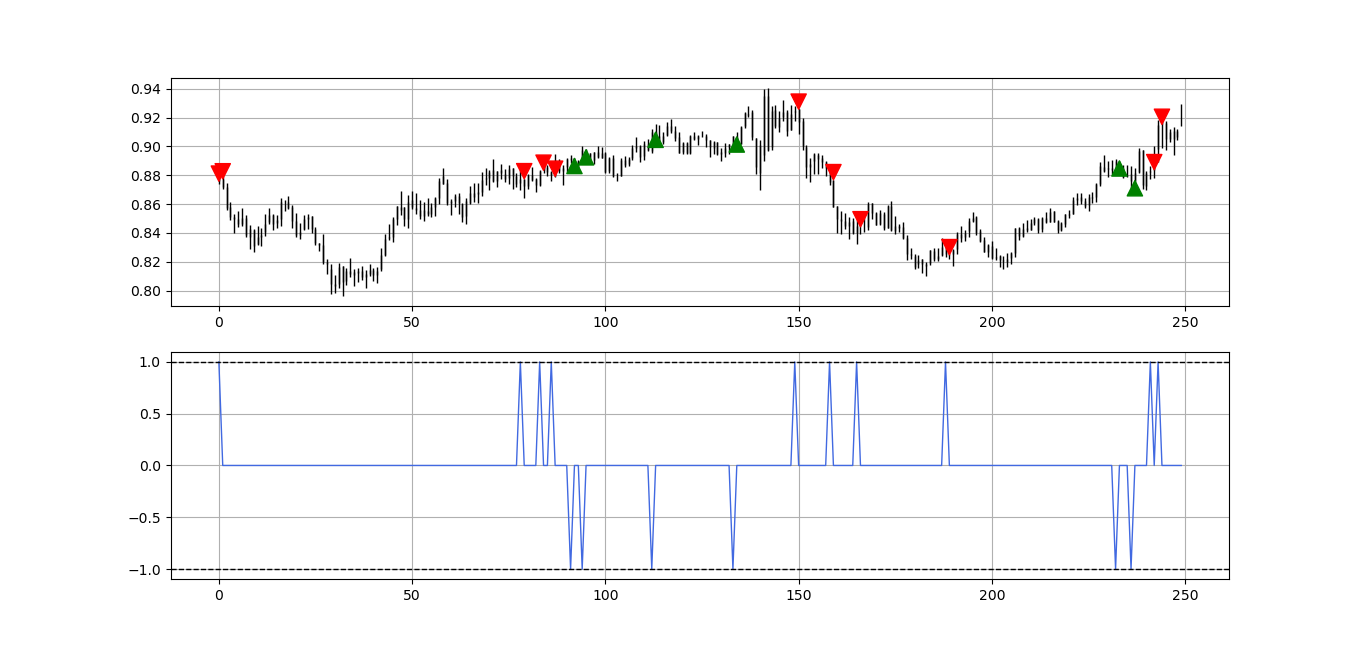The image size is (1366, 651).
Task: Select the 200 x-axis label under price chart
Action: pos(992,322)
